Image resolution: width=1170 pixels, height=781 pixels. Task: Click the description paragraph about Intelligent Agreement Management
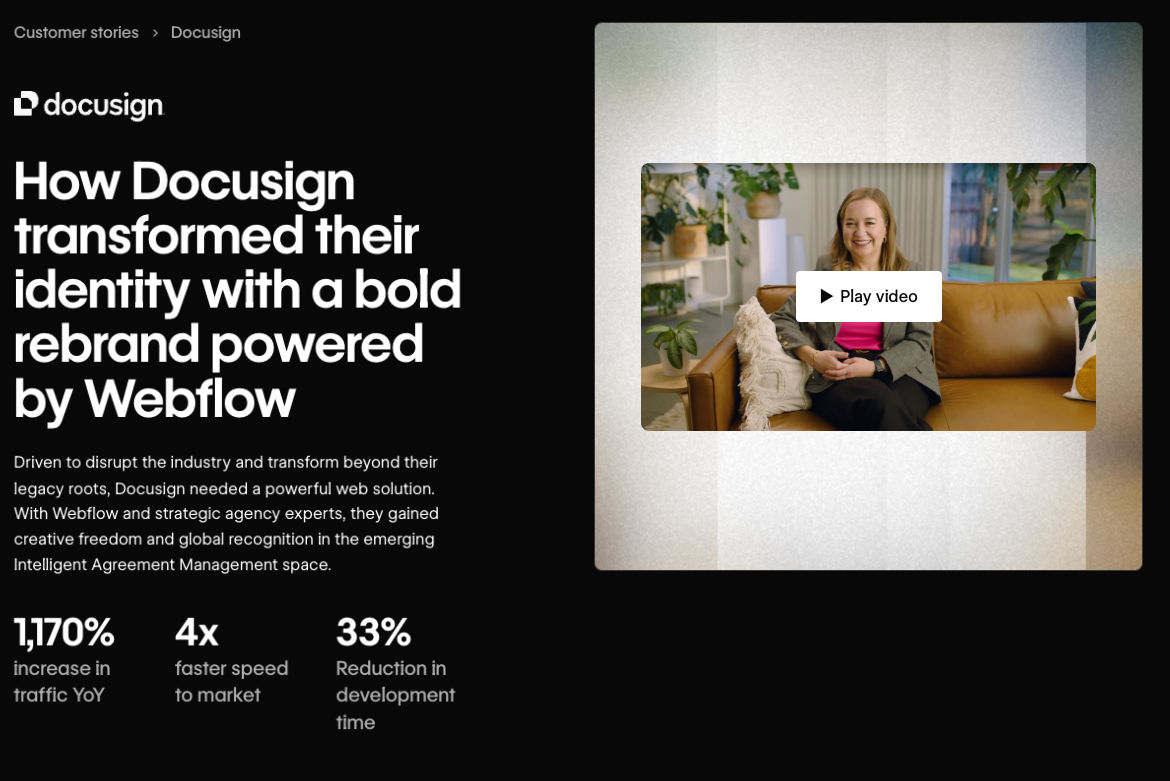click(x=226, y=513)
